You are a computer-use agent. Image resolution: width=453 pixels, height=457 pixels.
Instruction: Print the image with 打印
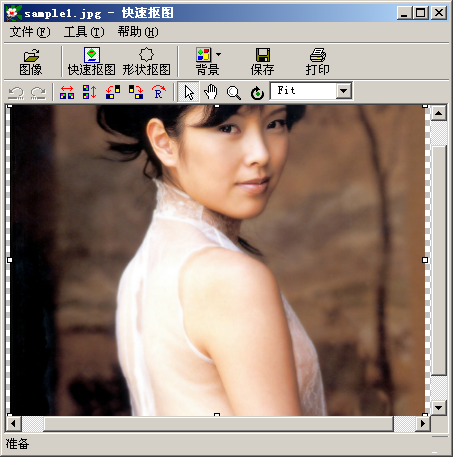tap(318, 62)
